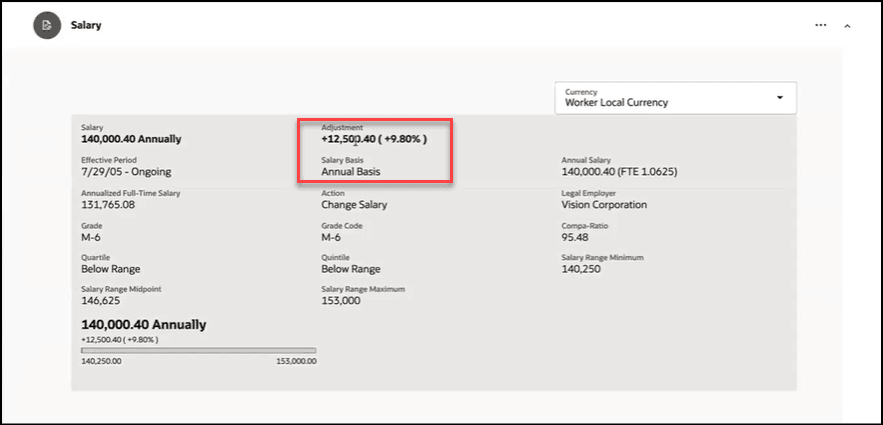Viewport: 883px width, 425px height.
Task: Select the 140,000.40 Annually salary value
Action: click(131, 139)
